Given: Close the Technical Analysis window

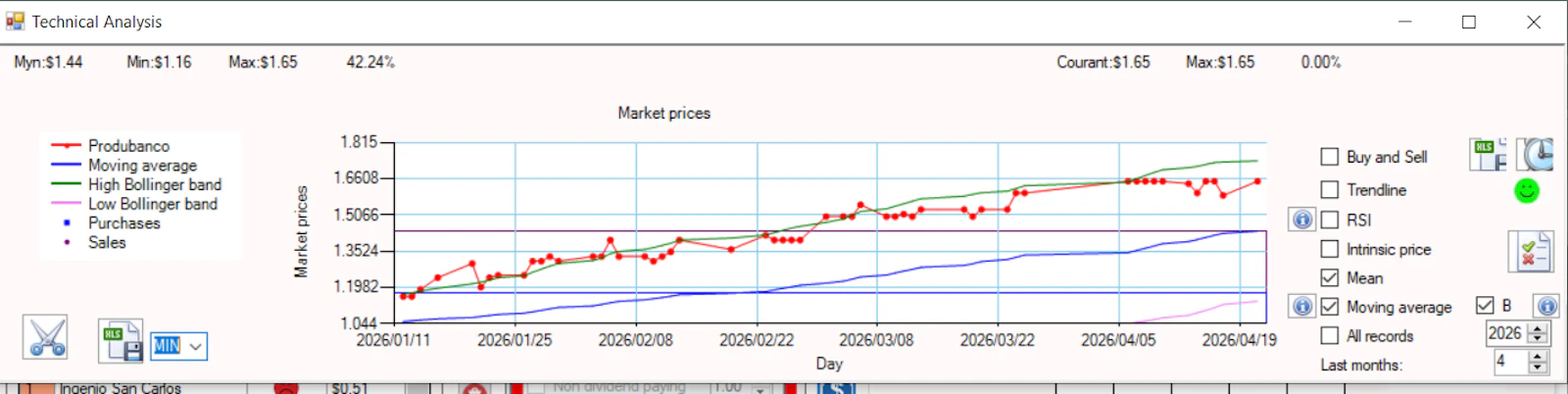Looking at the screenshot, I should click(x=1534, y=22).
